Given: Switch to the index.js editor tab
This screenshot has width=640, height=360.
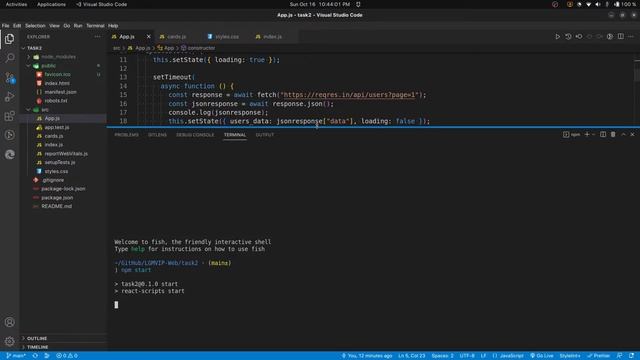Looking at the screenshot, I should pos(272,37).
